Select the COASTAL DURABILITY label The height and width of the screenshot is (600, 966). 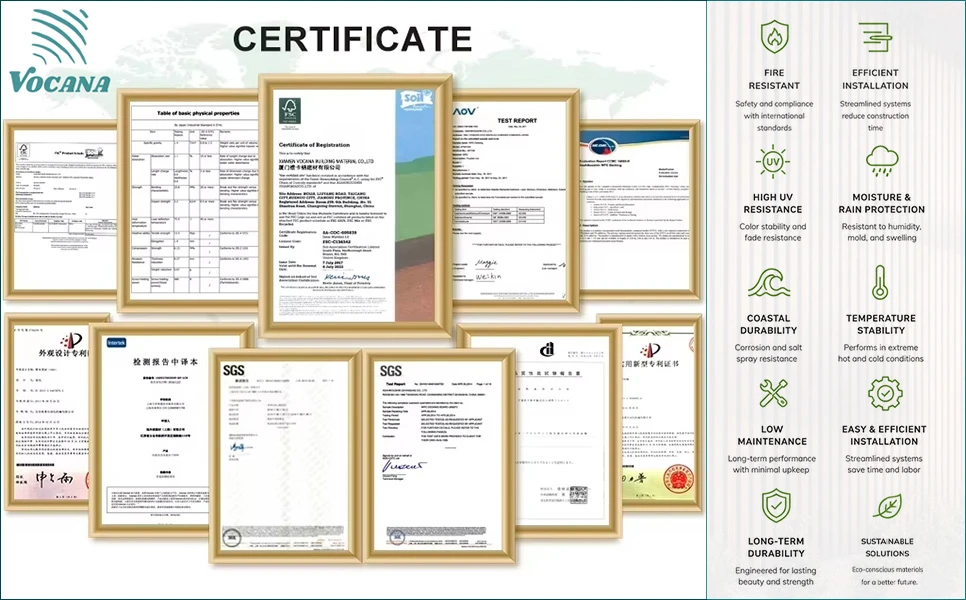[769, 324]
